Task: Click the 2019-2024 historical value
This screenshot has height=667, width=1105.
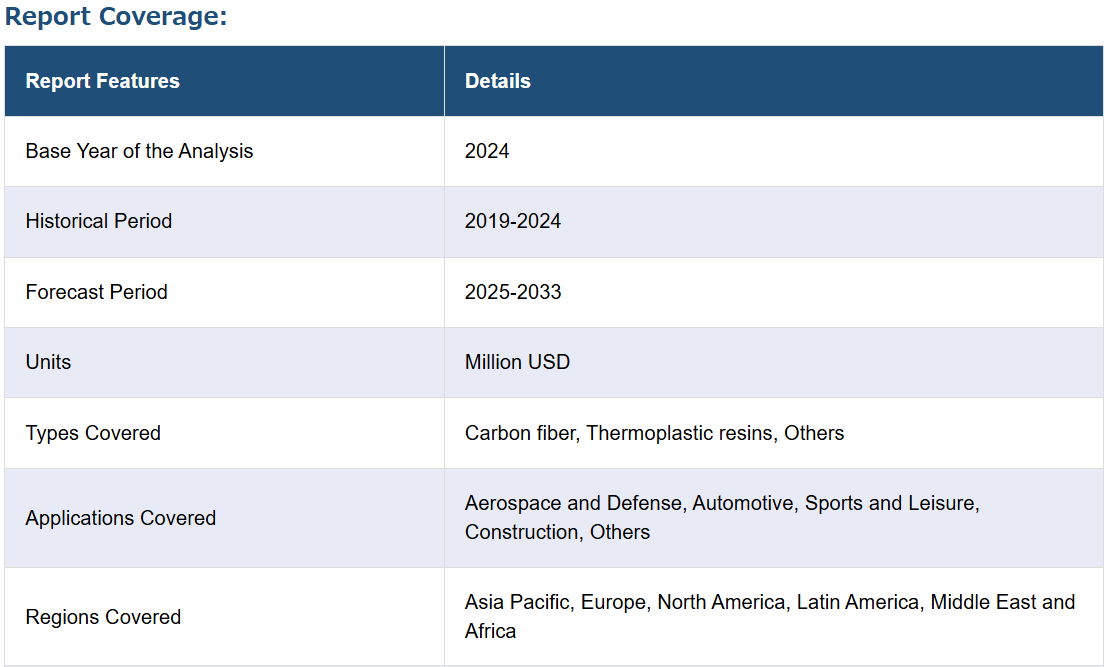Action: coord(513,221)
